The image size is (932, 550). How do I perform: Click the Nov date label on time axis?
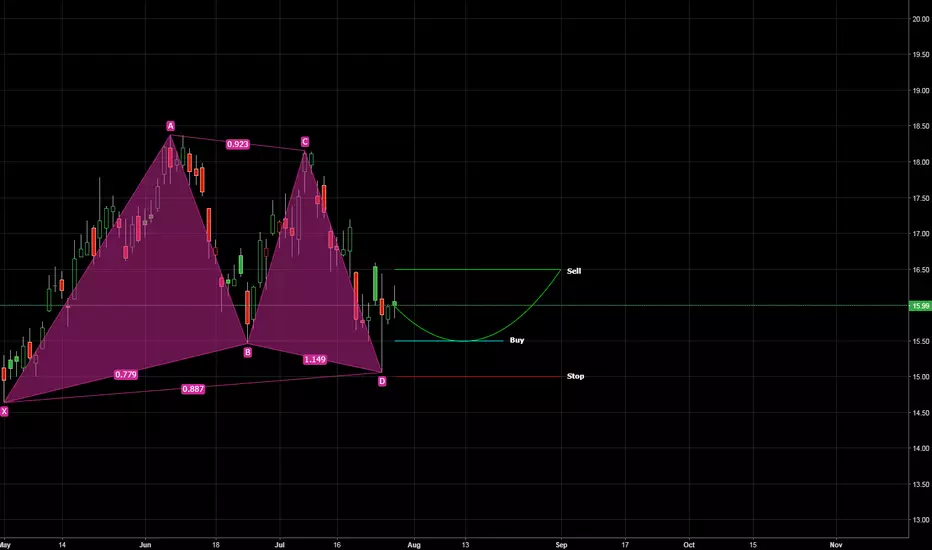point(836,545)
